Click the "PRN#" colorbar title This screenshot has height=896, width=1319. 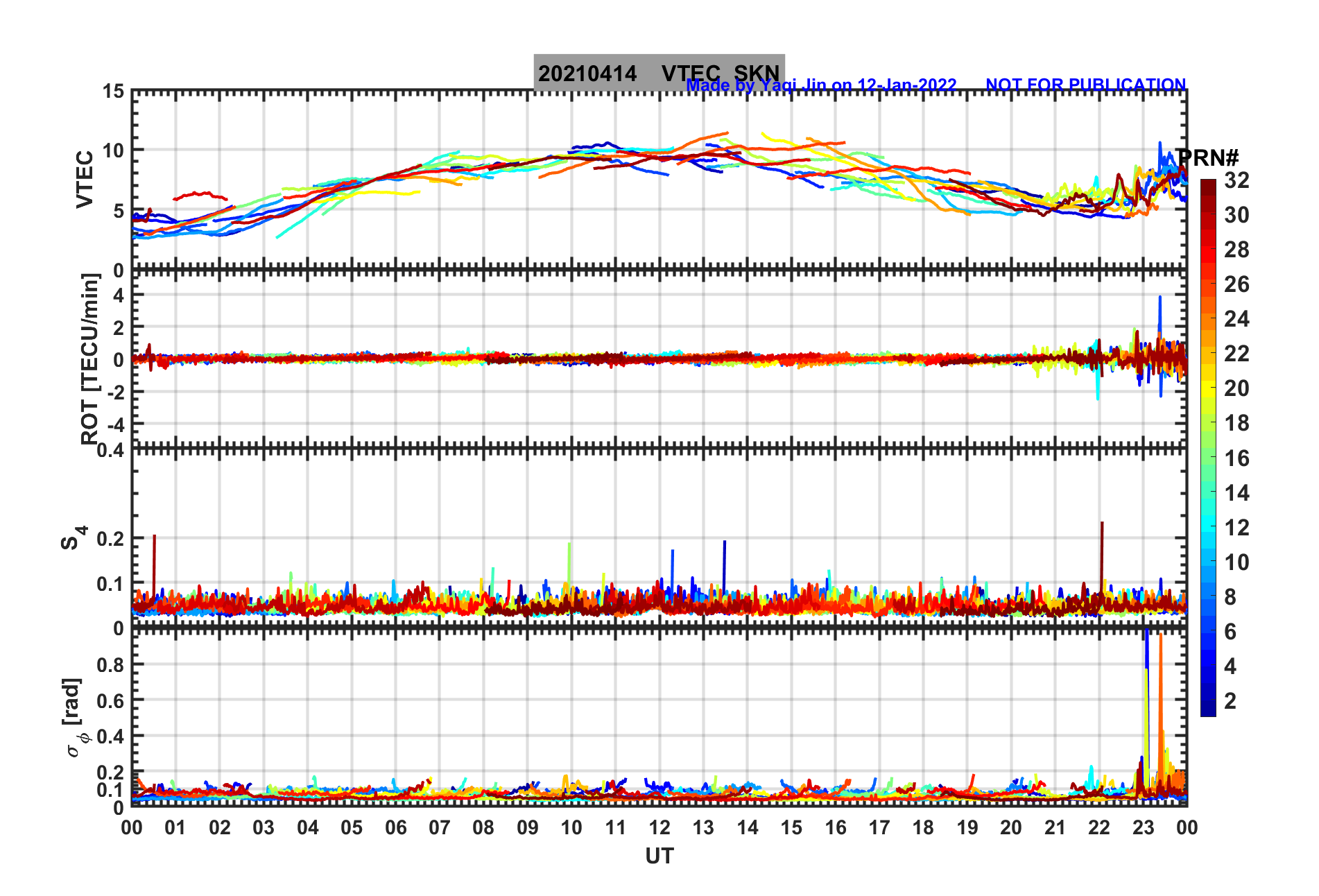point(1208,158)
